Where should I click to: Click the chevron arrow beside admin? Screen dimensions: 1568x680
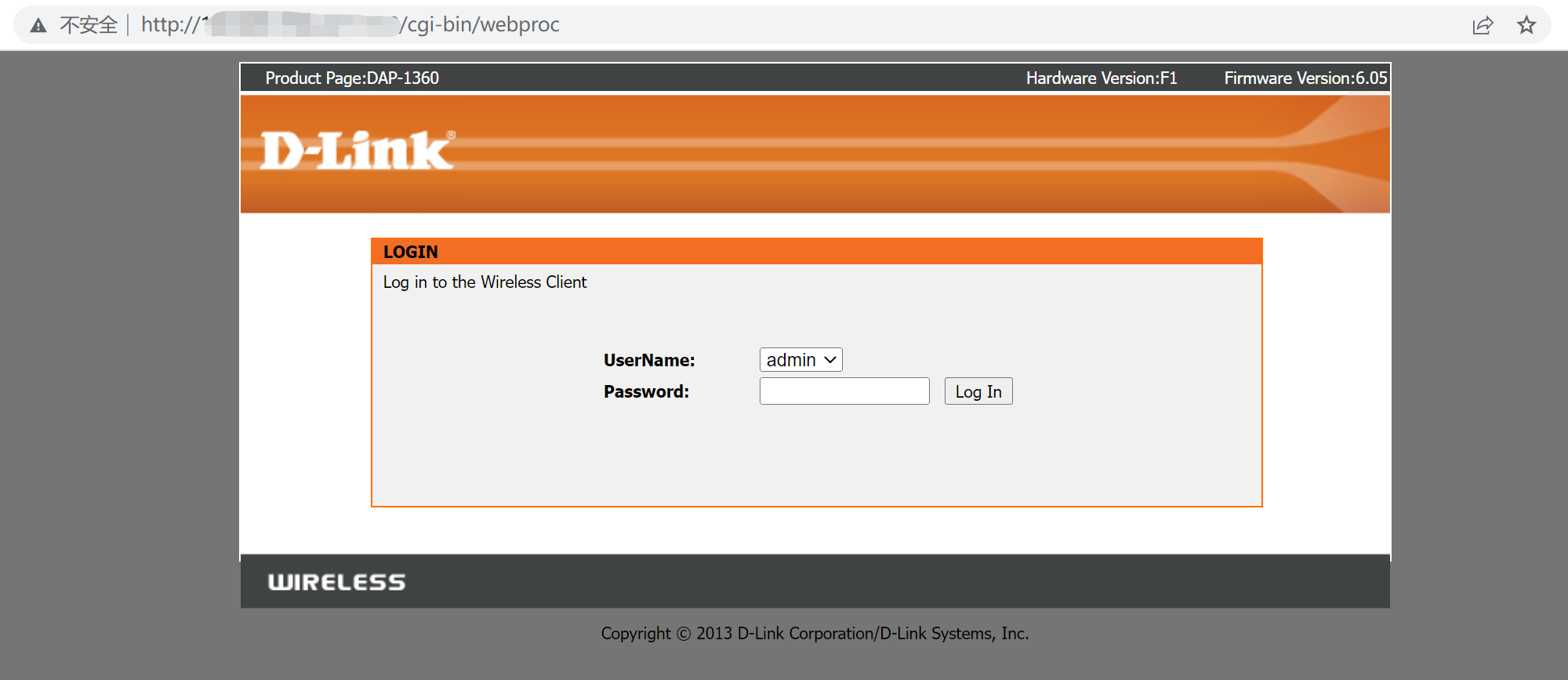point(830,360)
